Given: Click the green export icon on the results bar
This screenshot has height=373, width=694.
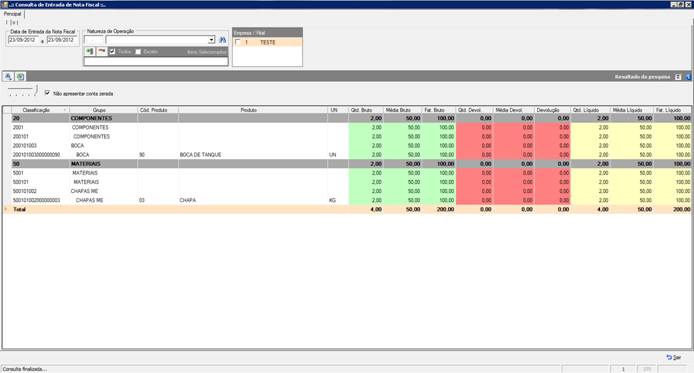Looking at the screenshot, I should coord(20,77).
